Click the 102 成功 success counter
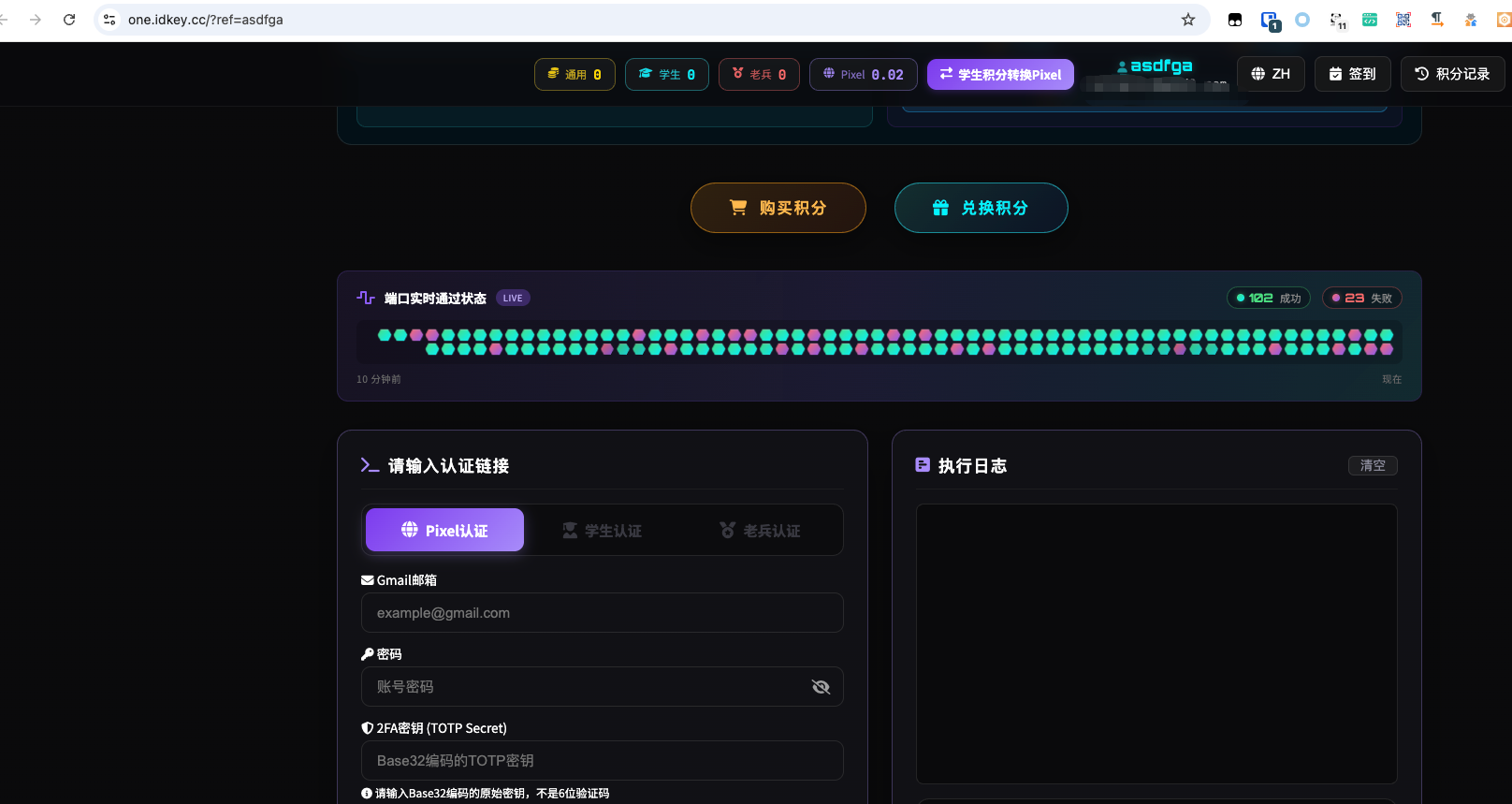 point(1269,298)
